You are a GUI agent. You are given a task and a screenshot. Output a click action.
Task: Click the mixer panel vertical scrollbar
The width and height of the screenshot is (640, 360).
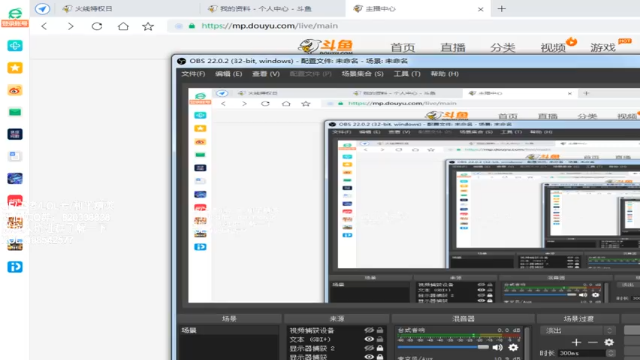coord(527,343)
